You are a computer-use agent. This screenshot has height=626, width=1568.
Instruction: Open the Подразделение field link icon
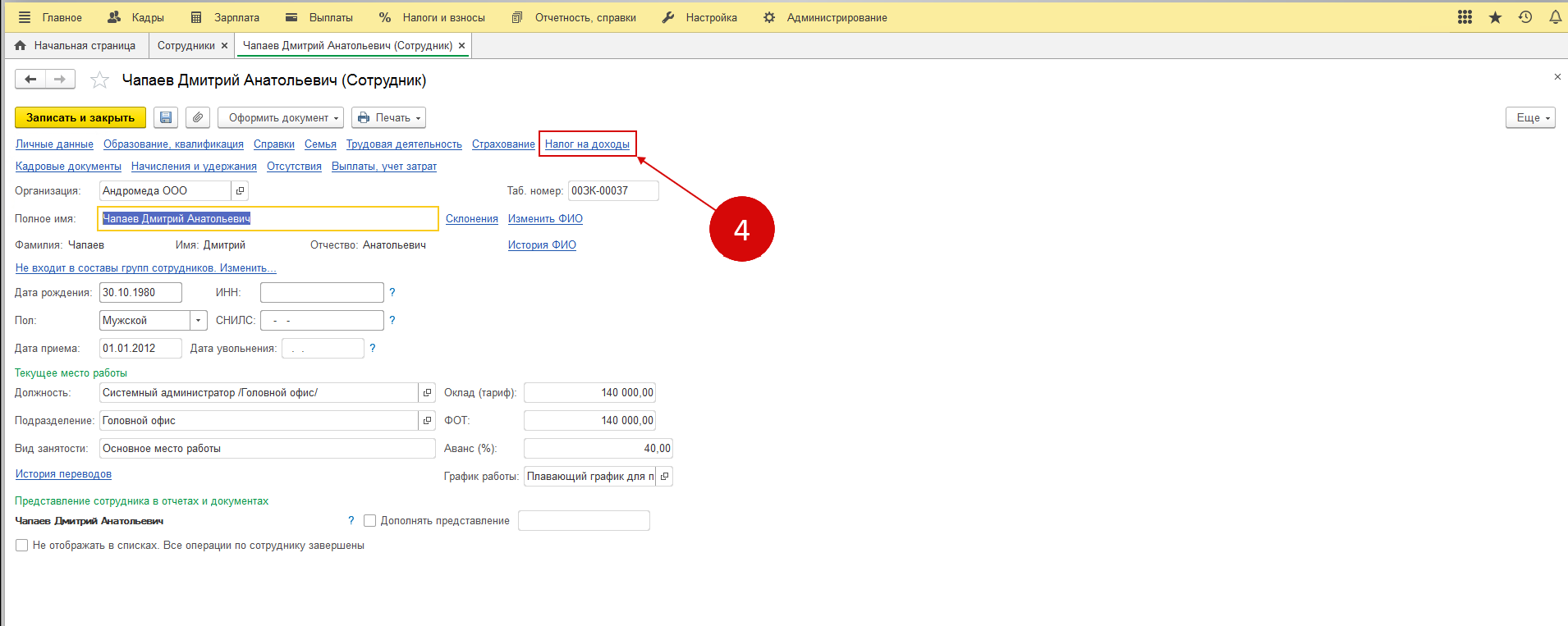point(427,421)
